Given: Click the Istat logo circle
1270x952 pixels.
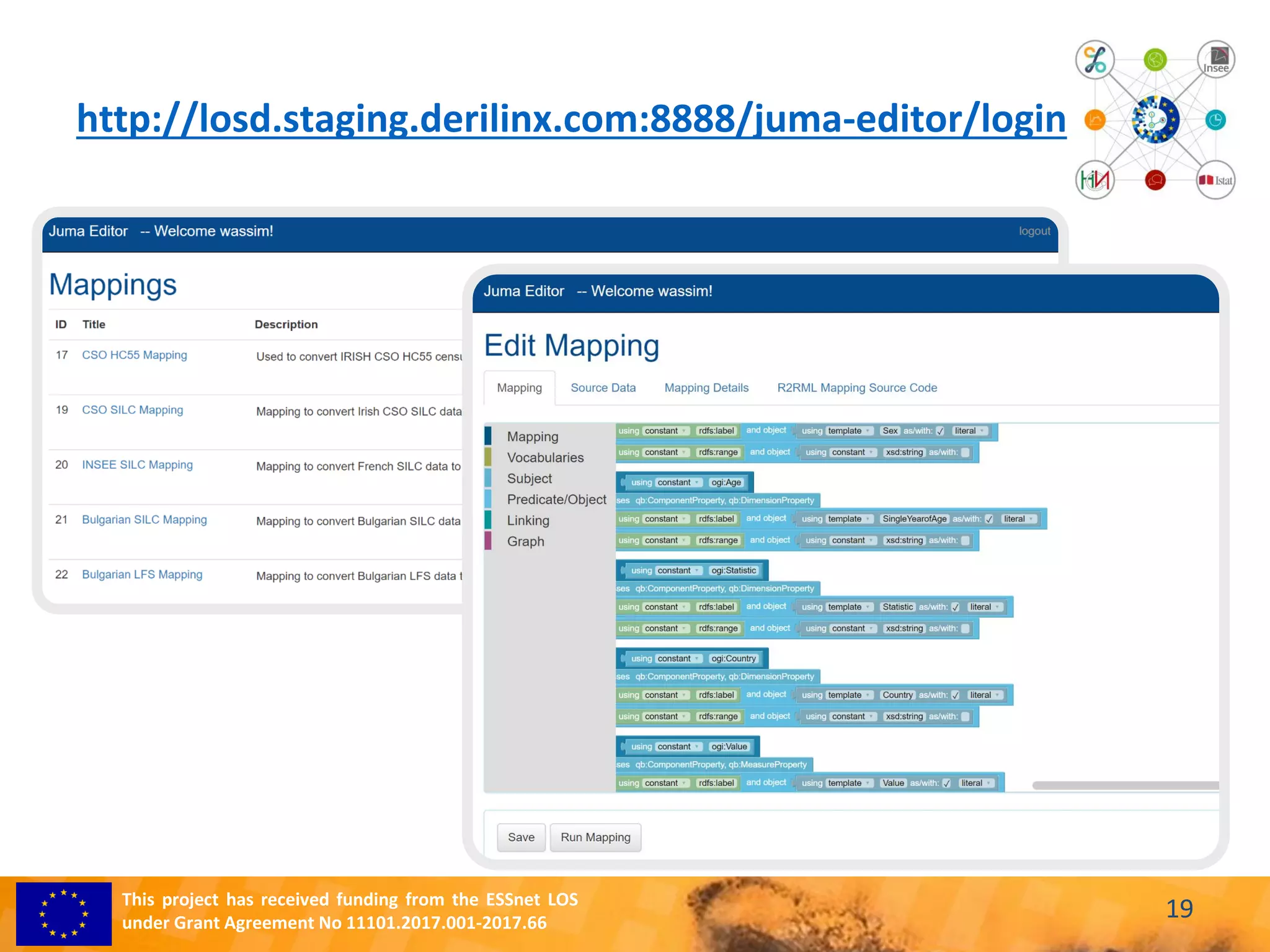Looking at the screenshot, I should (1215, 180).
